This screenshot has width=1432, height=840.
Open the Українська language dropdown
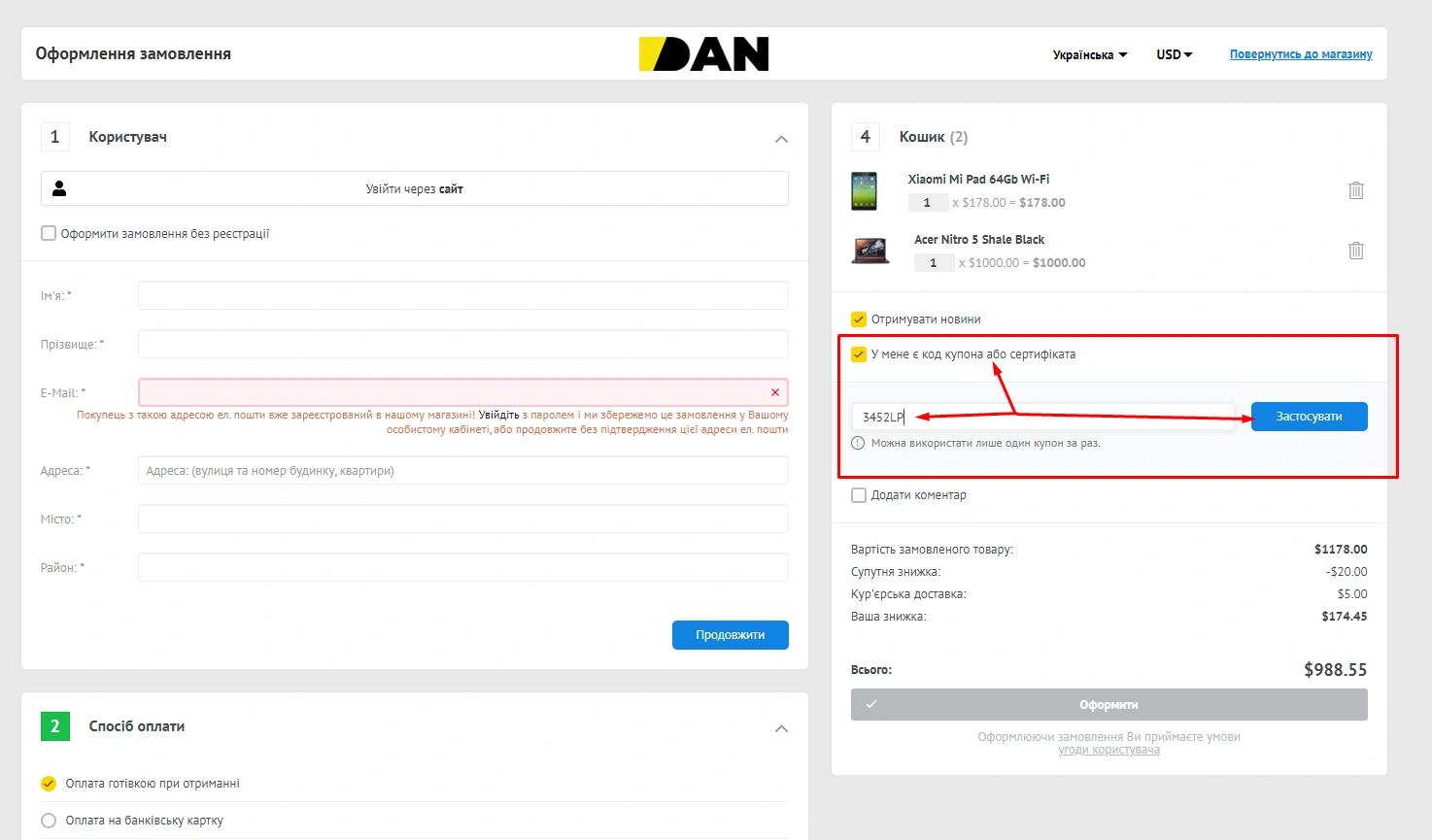(x=1089, y=55)
